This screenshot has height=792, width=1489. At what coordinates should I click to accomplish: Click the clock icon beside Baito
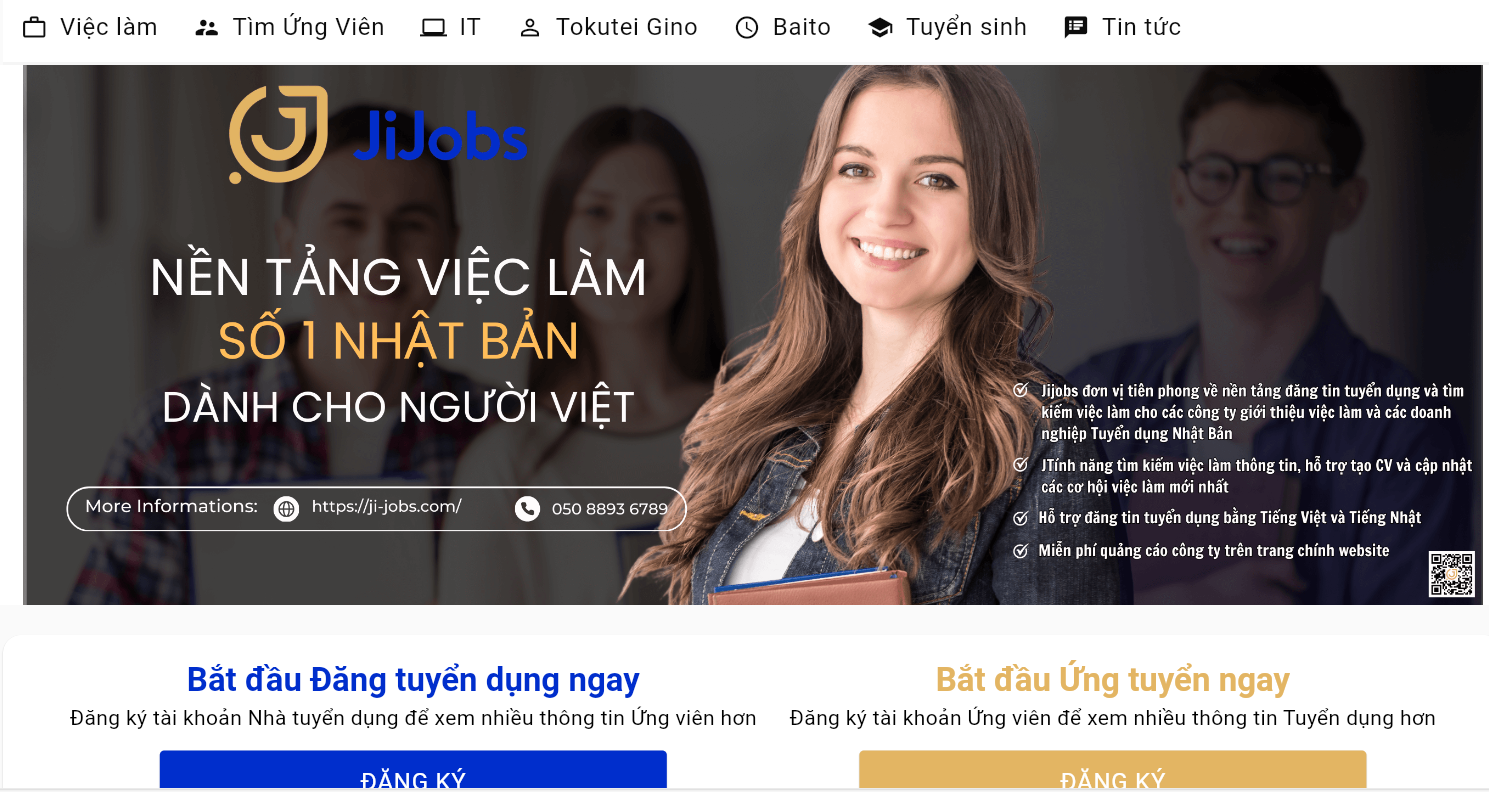point(747,28)
